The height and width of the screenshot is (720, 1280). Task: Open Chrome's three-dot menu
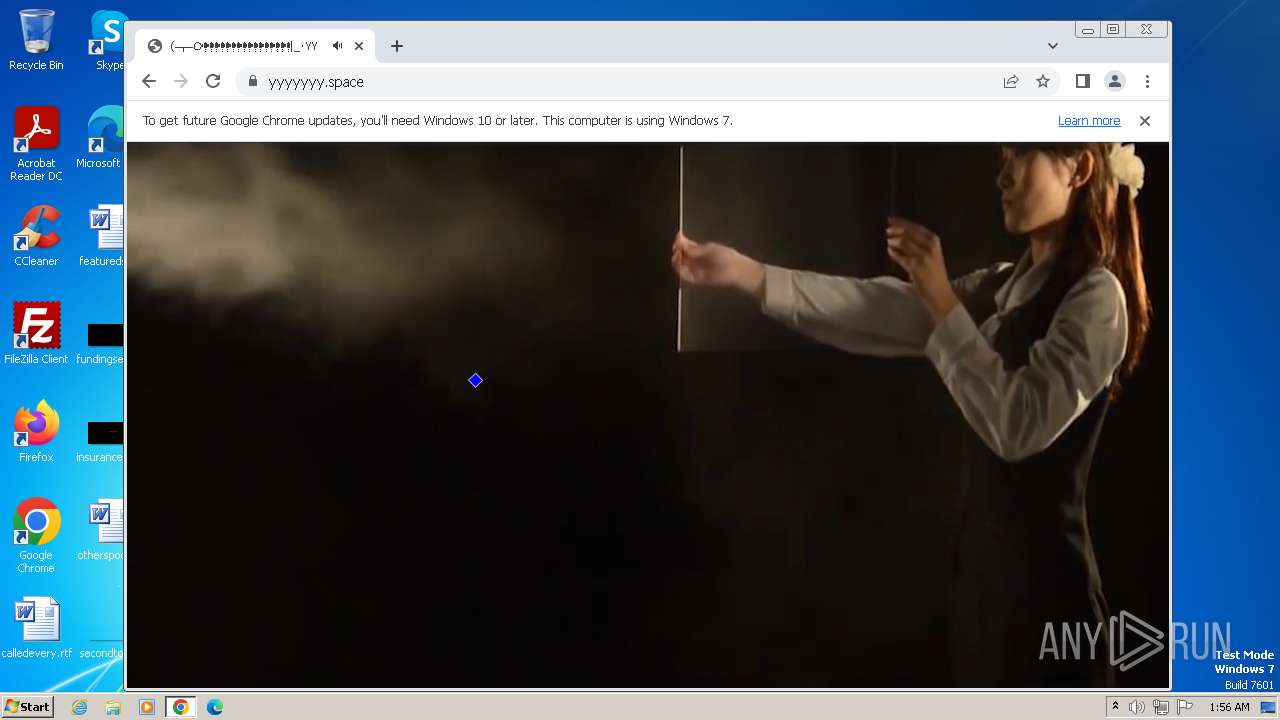tap(1147, 82)
